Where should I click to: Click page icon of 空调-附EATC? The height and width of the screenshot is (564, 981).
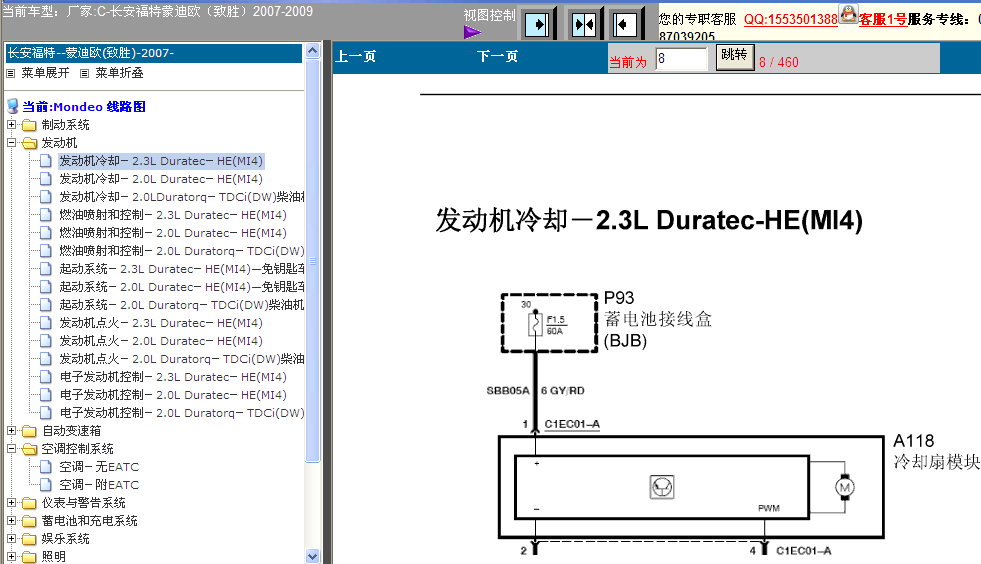coord(46,485)
